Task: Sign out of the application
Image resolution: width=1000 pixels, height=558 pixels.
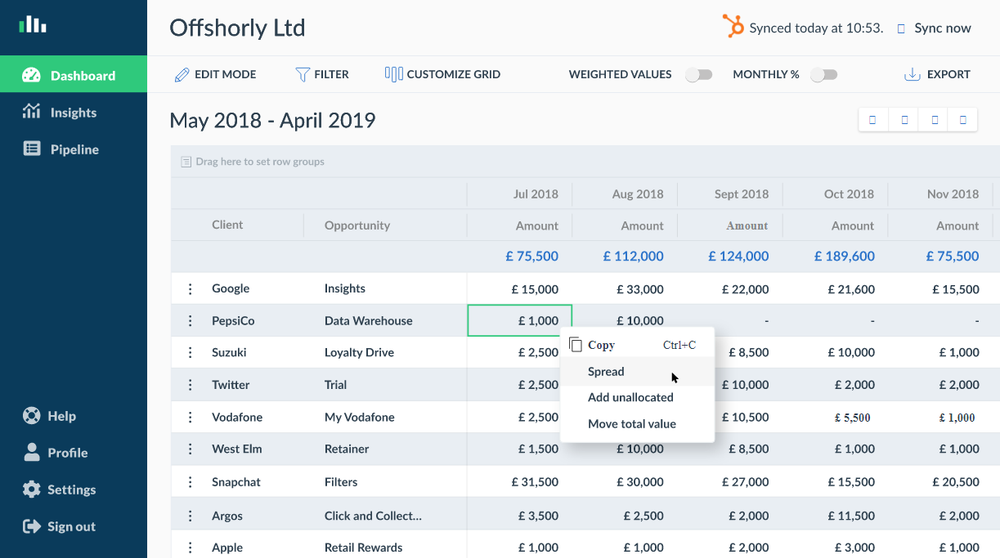Action: [x=59, y=527]
